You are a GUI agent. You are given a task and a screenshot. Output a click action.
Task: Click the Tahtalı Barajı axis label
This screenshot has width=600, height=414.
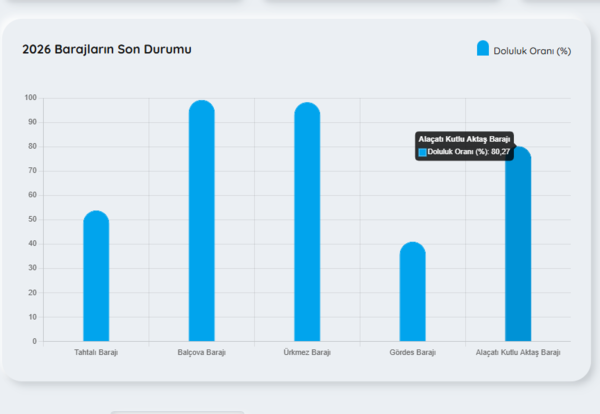[96, 353]
